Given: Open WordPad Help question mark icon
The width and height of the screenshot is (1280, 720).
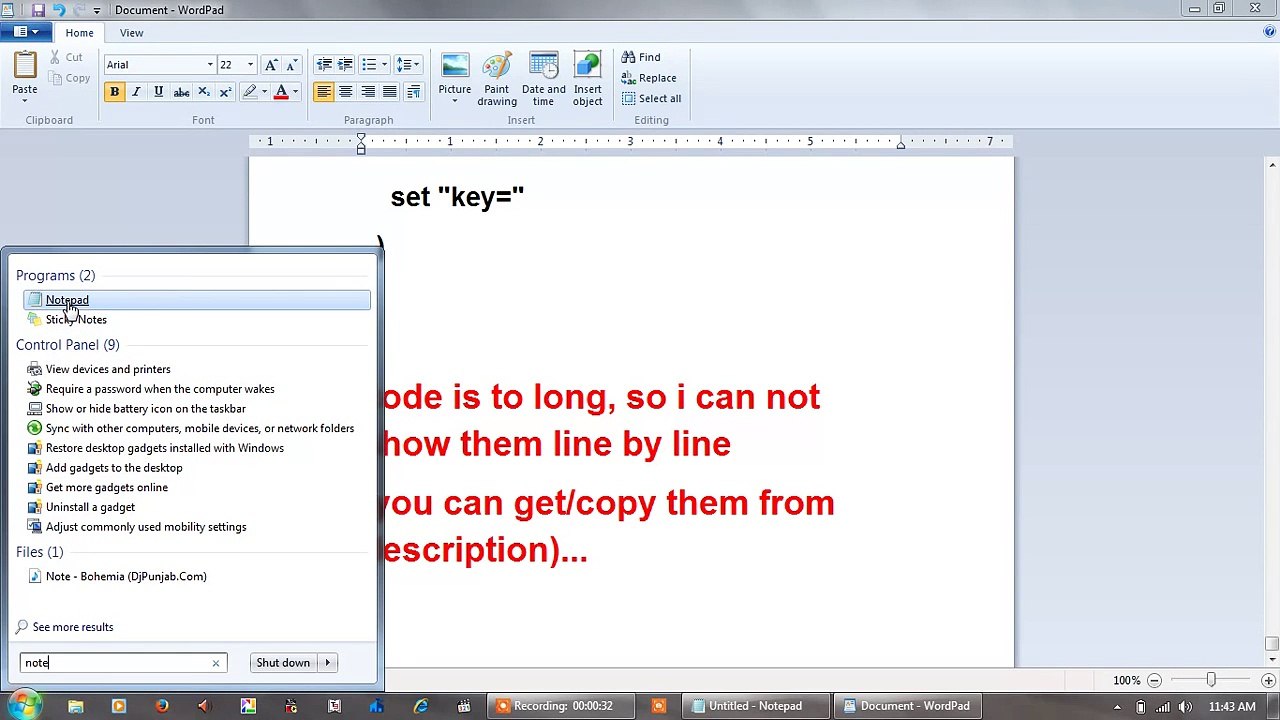Looking at the screenshot, I should point(1269,32).
